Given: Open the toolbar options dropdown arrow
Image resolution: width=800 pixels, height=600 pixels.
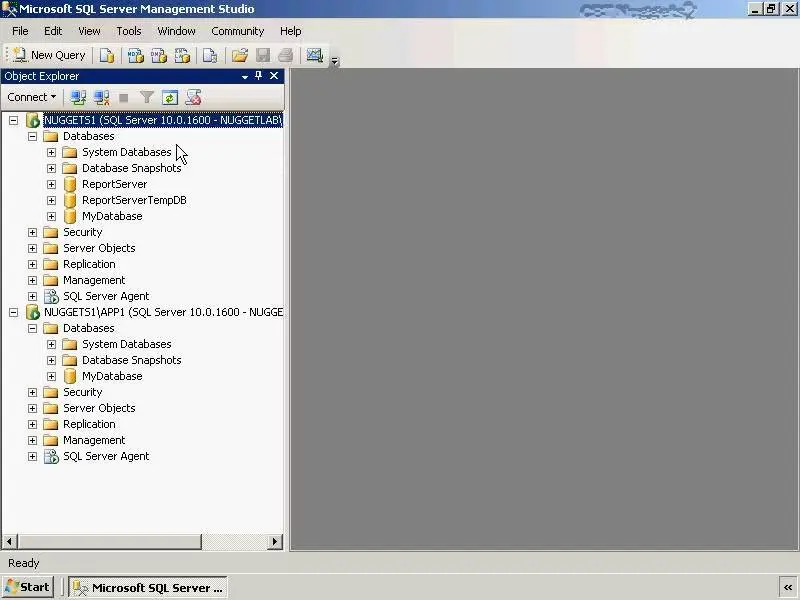Looking at the screenshot, I should coord(335,61).
